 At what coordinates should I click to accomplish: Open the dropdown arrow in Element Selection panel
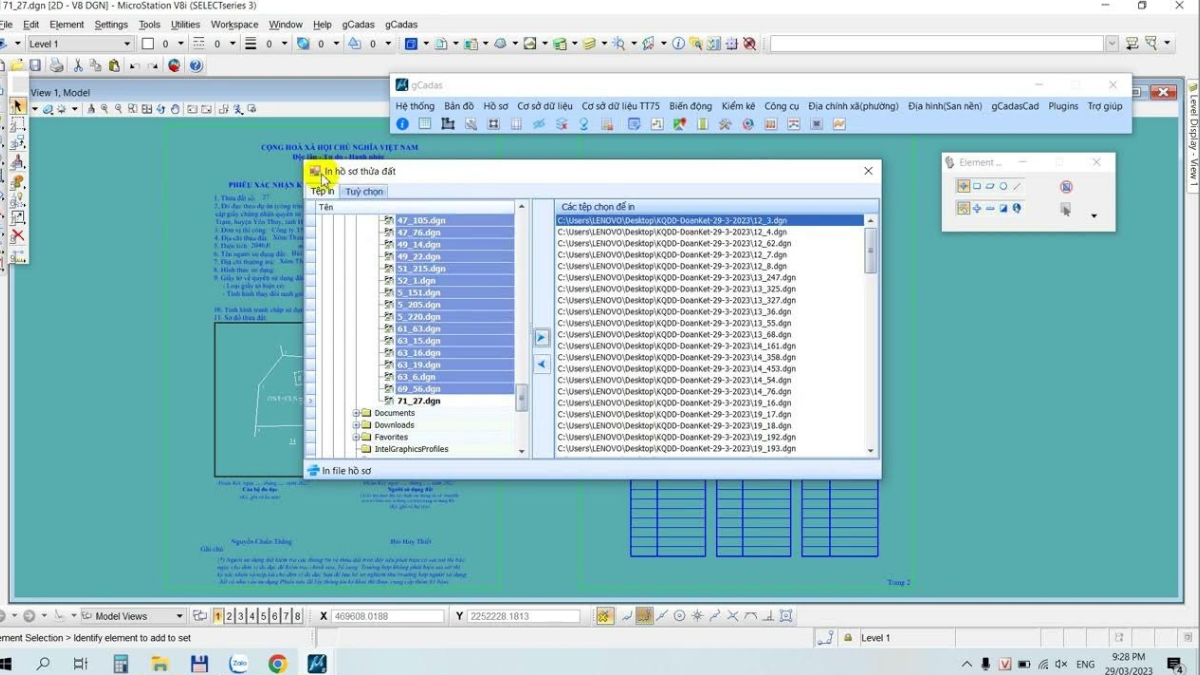[x=1093, y=216]
